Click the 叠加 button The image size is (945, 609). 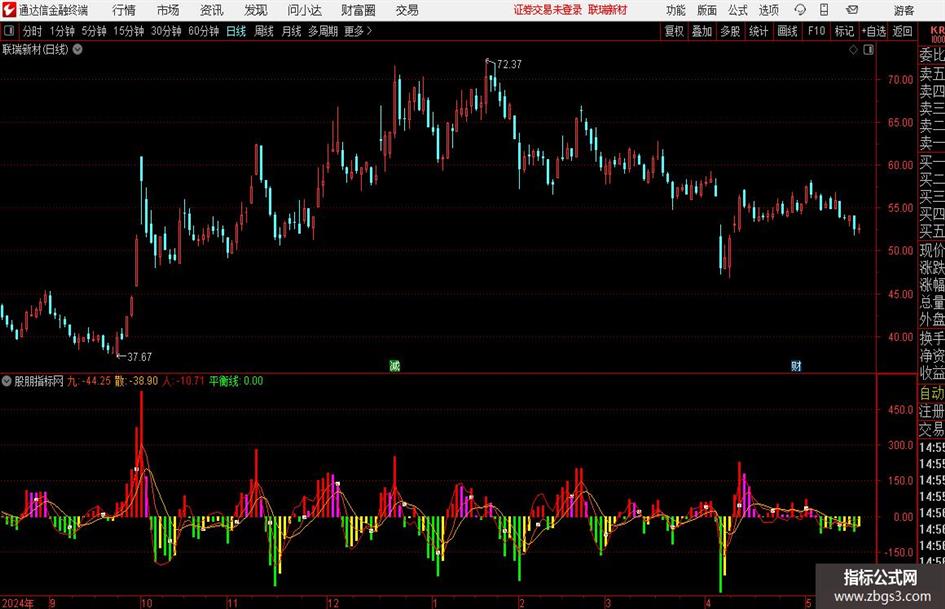[x=702, y=31]
